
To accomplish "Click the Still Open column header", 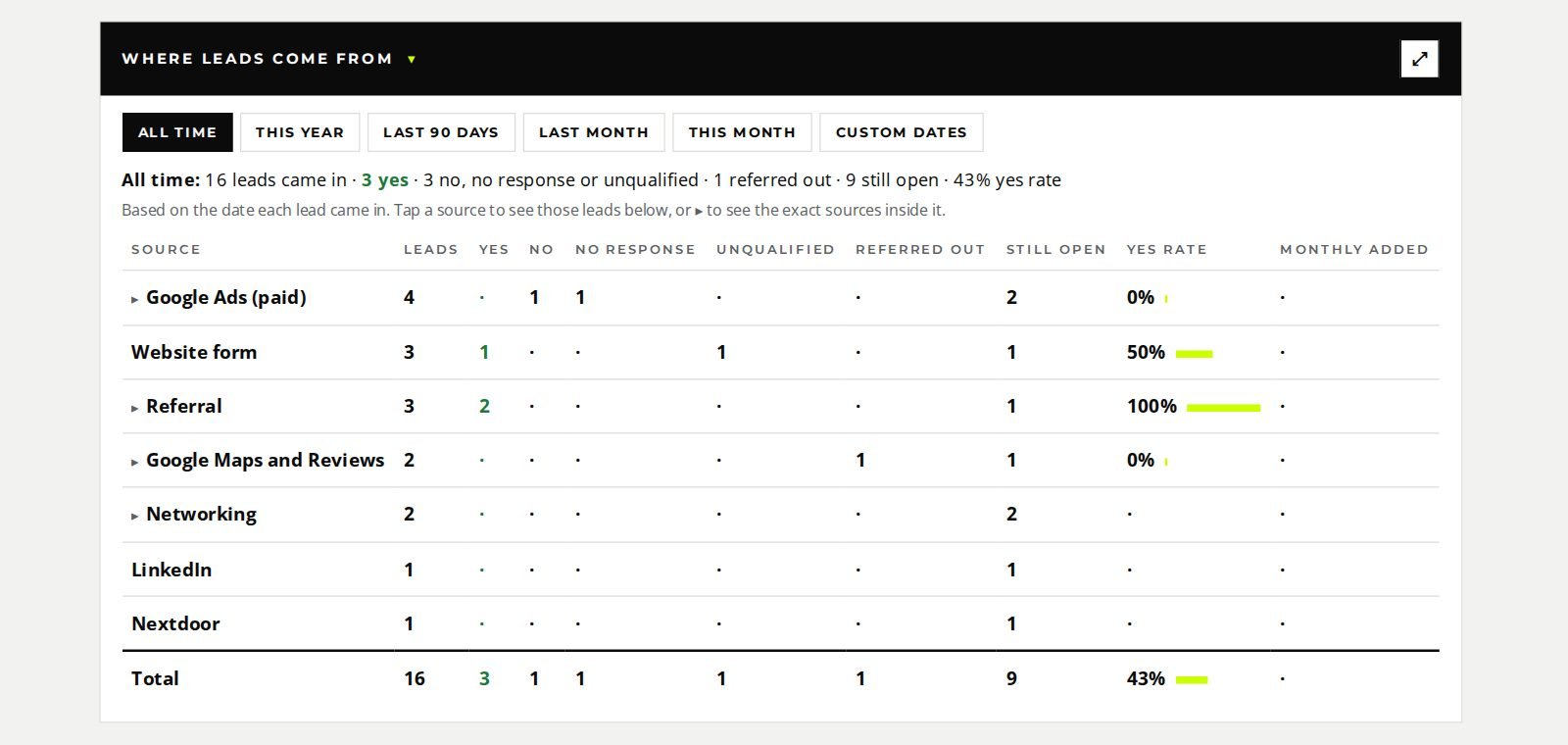I will pyautogui.click(x=1055, y=249).
